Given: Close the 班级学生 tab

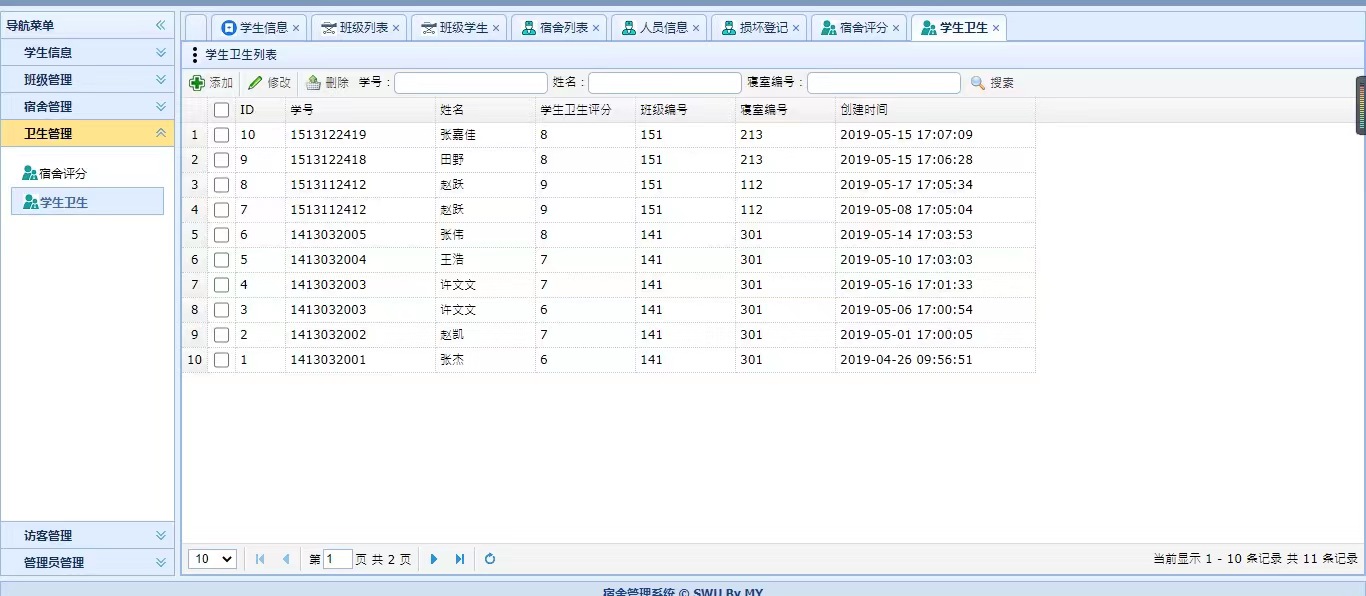Looking at the screenshot, I should (x=496, y=28).
